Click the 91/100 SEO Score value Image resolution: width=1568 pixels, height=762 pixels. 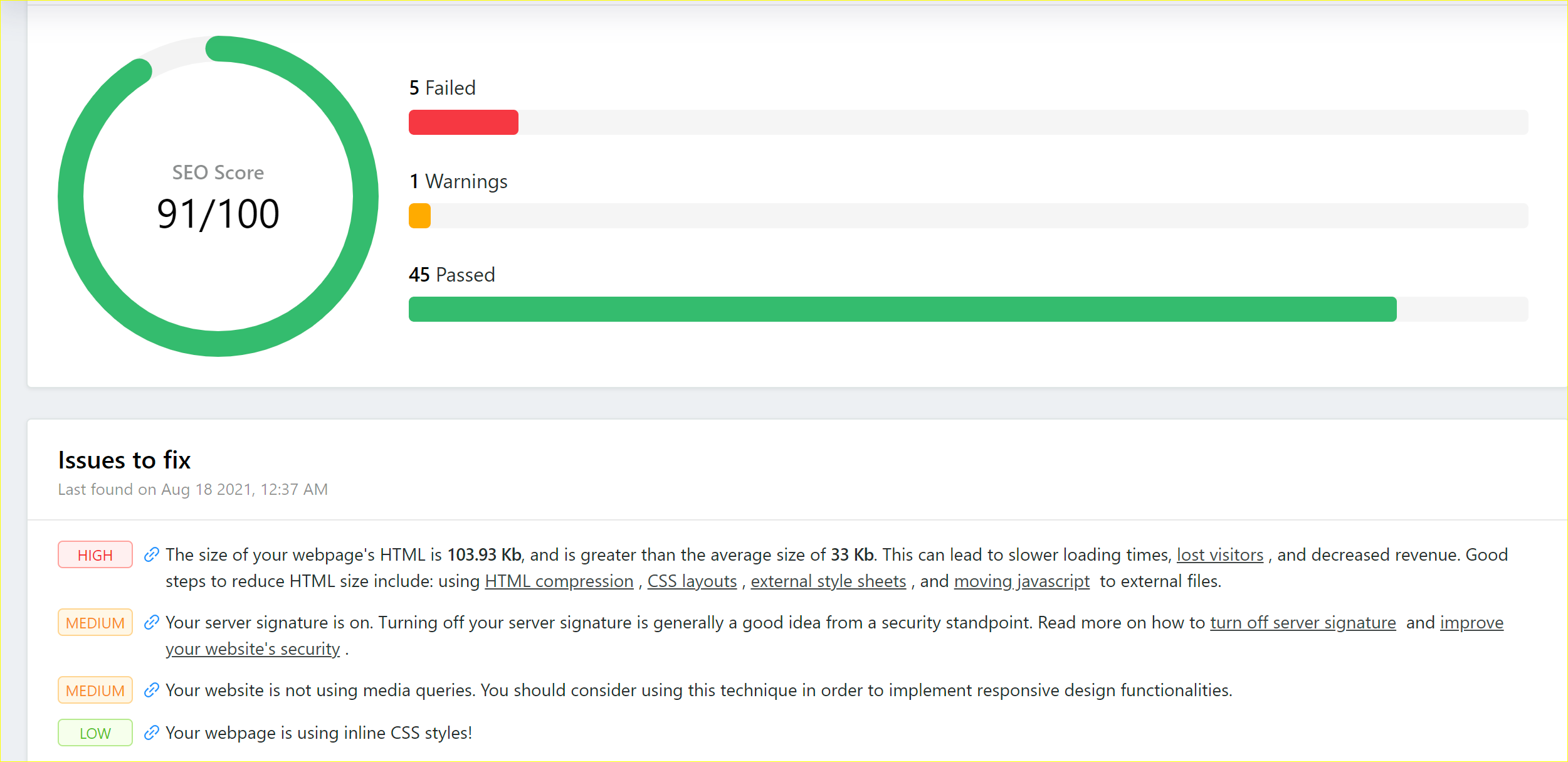pos(218,214)
